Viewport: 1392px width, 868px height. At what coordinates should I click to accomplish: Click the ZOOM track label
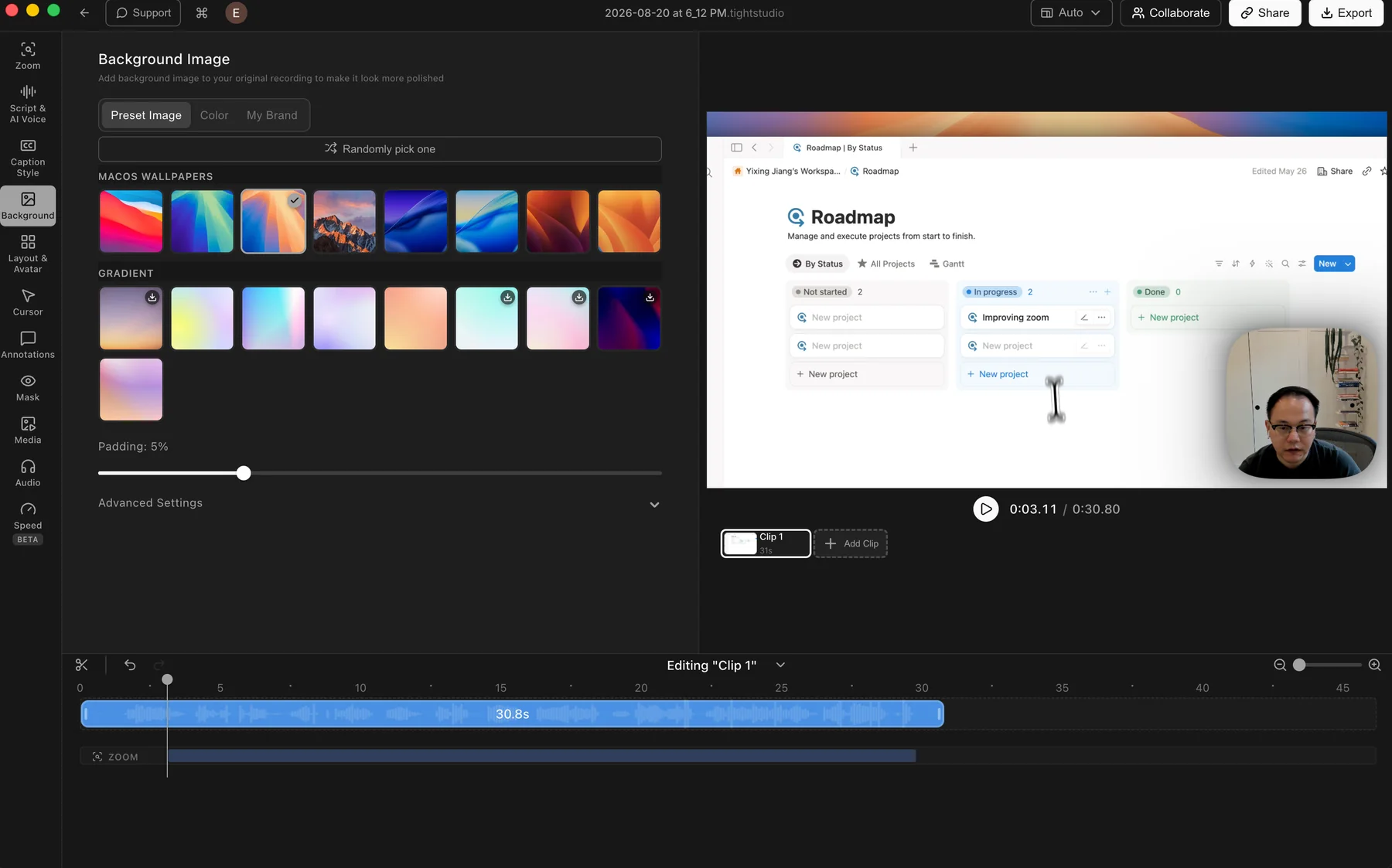115,757
